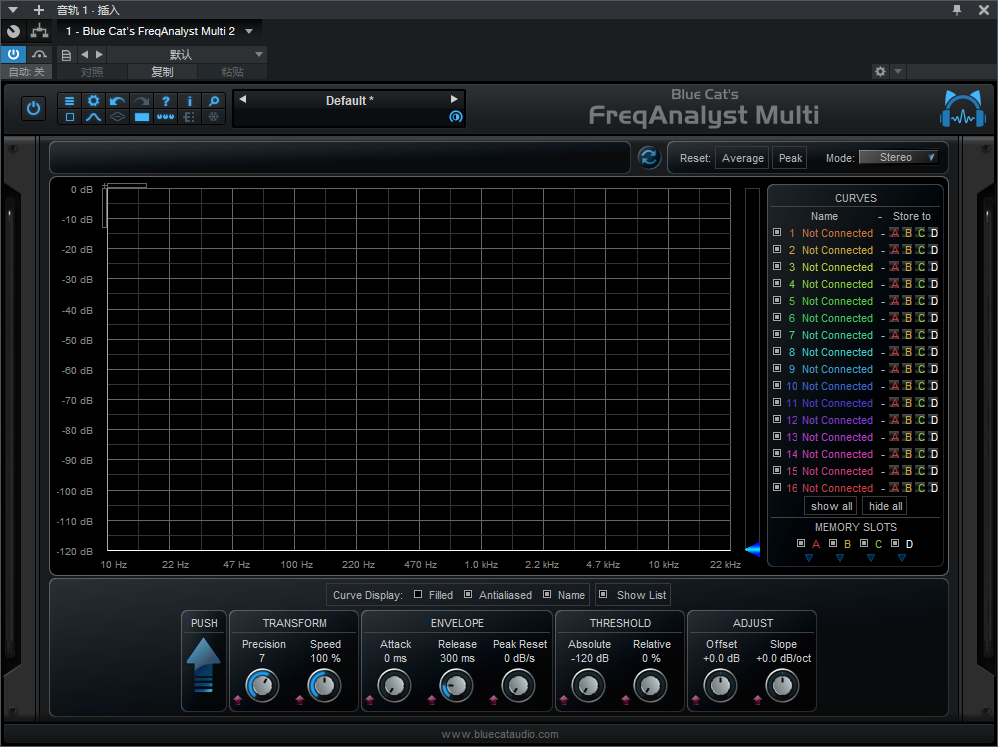Click the automation off (自动: 关) label
The height and width of the screenshot is (747, 998).
pyautogui.click(x=27, y=72)
